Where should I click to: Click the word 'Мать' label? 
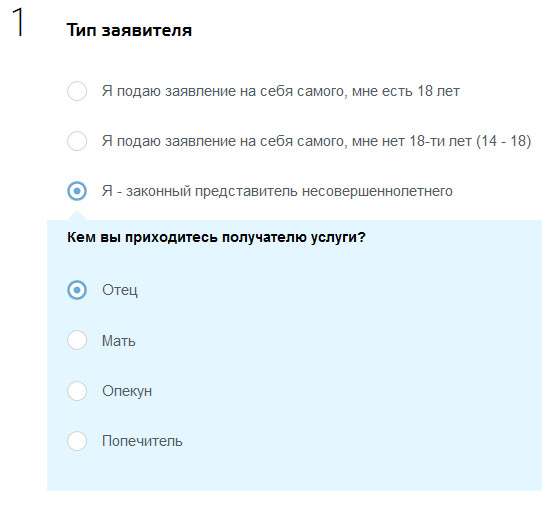pos(119,341)
